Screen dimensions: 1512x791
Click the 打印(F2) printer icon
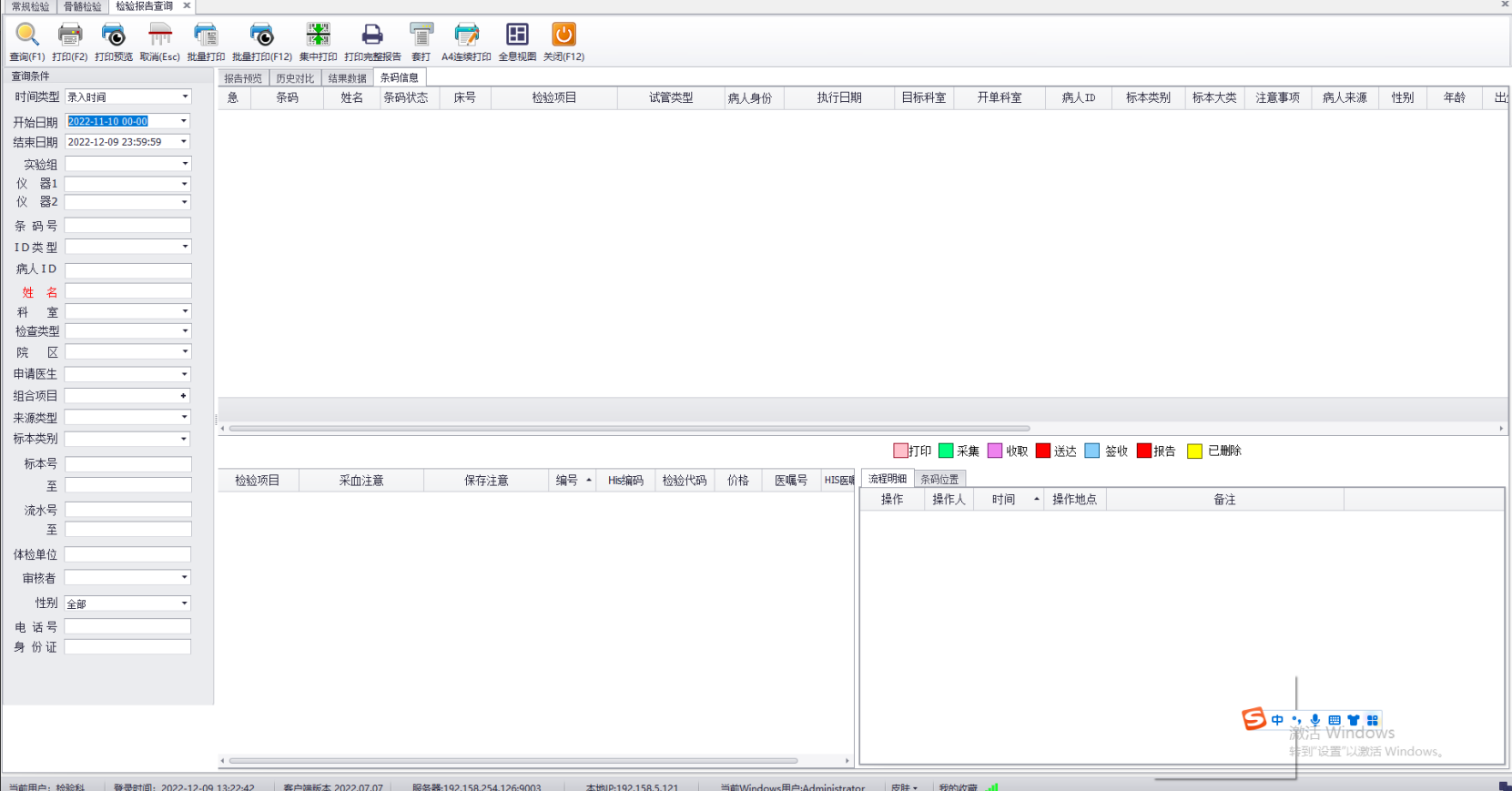(x=70, y=35)
